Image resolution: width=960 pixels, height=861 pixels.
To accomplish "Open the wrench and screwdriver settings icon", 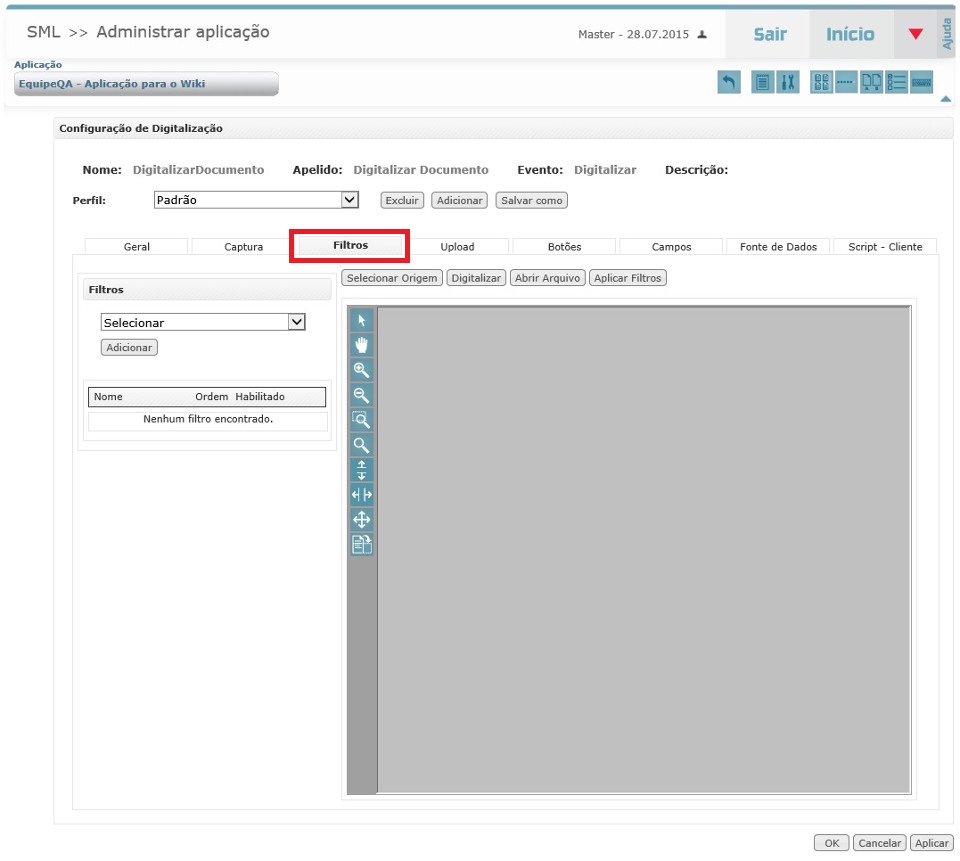I will point(788,83).
